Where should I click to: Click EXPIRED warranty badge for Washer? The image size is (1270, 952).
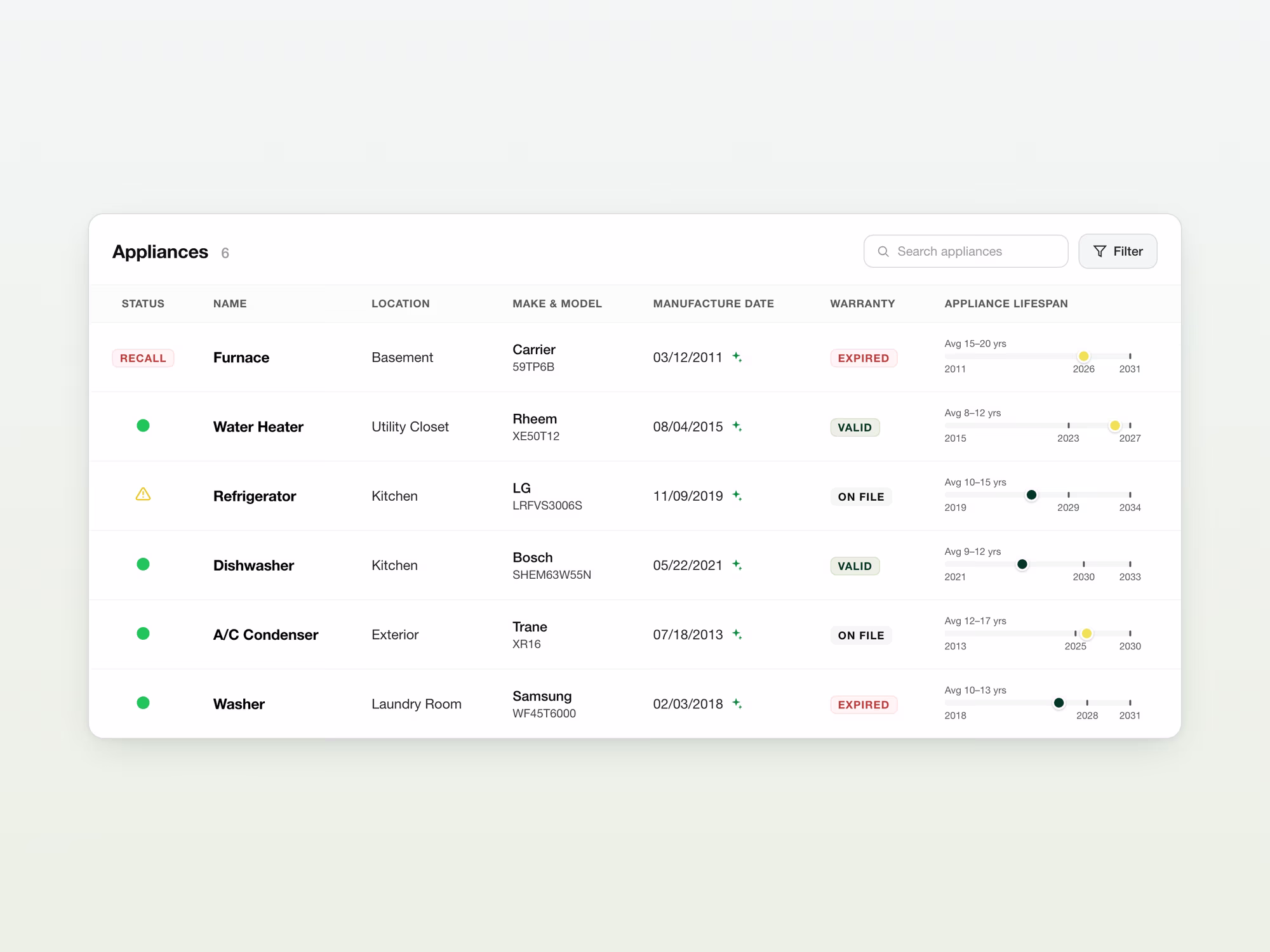point(864,704)
